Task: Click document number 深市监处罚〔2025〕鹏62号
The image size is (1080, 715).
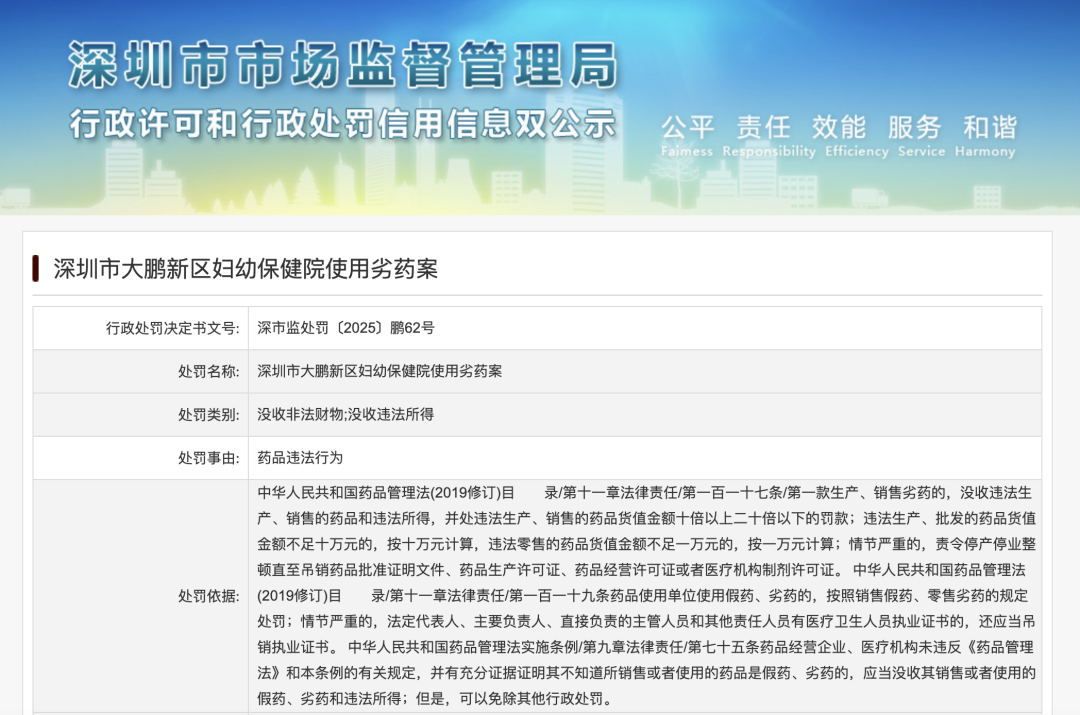Action: (x=346, y=327)
